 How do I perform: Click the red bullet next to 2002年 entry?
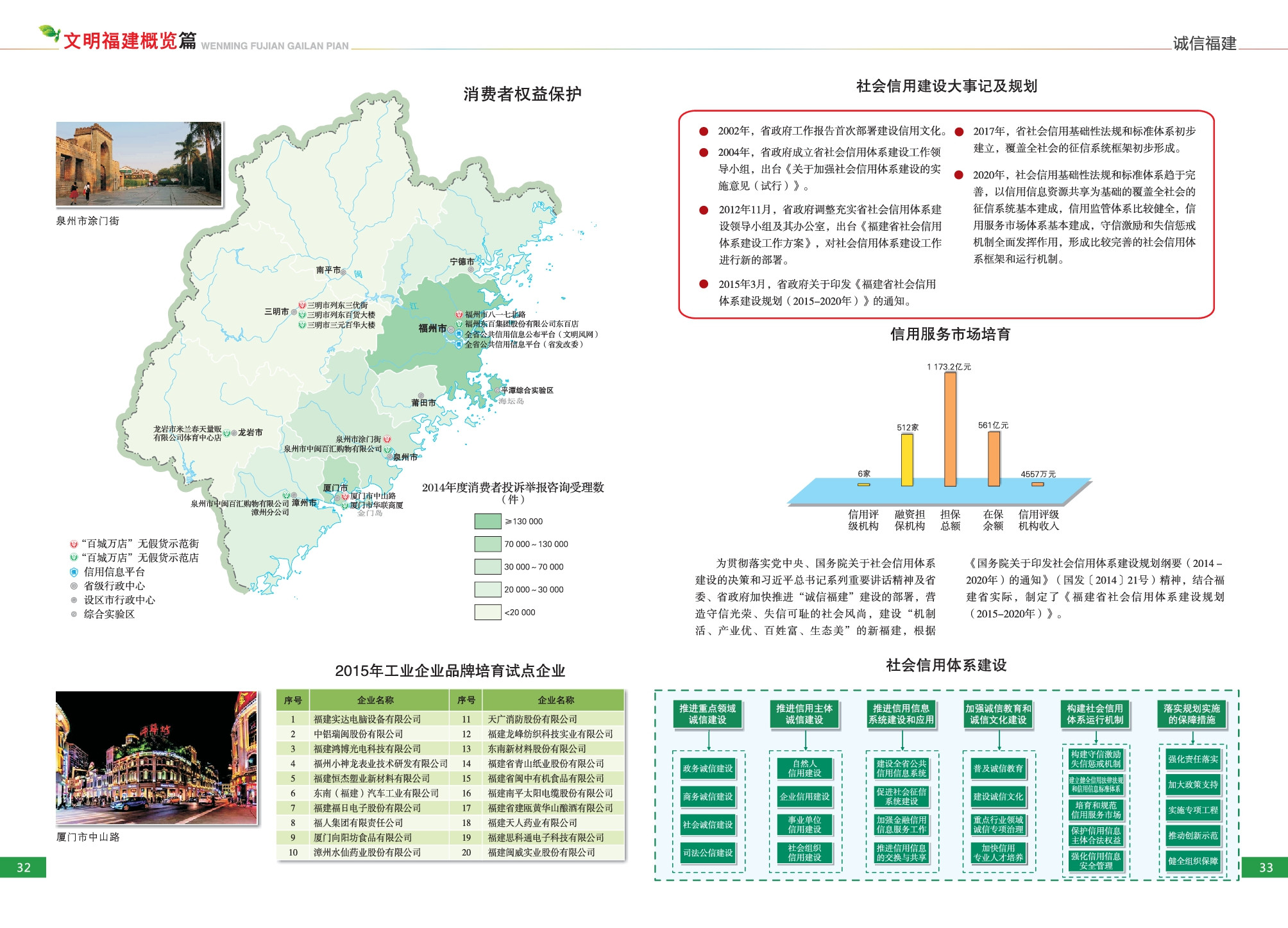coord(704,131)
